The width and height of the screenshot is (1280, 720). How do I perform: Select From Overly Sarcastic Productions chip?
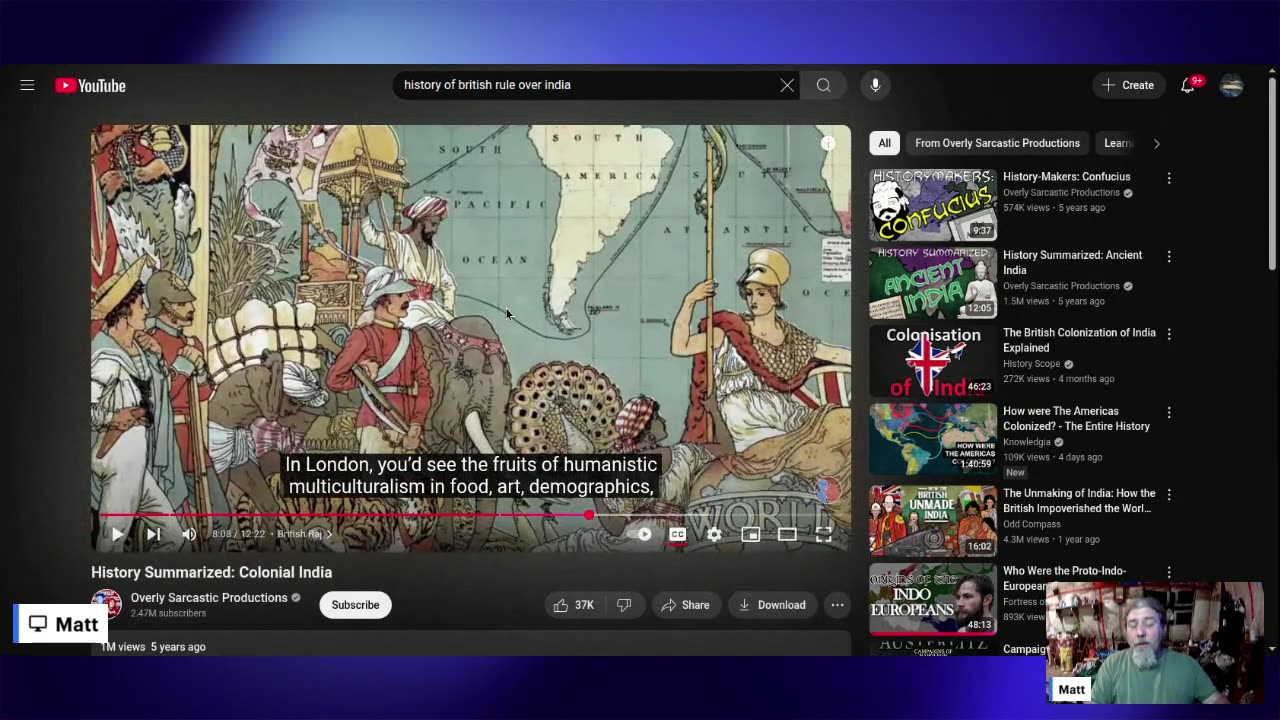tap(997, 143)
